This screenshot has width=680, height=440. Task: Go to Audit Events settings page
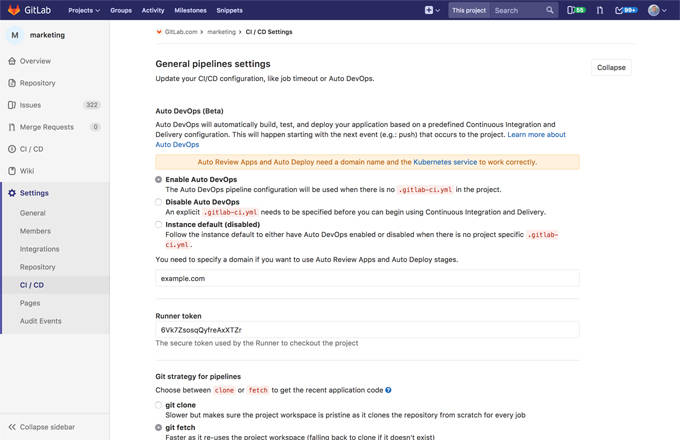(x=40, y=321)
